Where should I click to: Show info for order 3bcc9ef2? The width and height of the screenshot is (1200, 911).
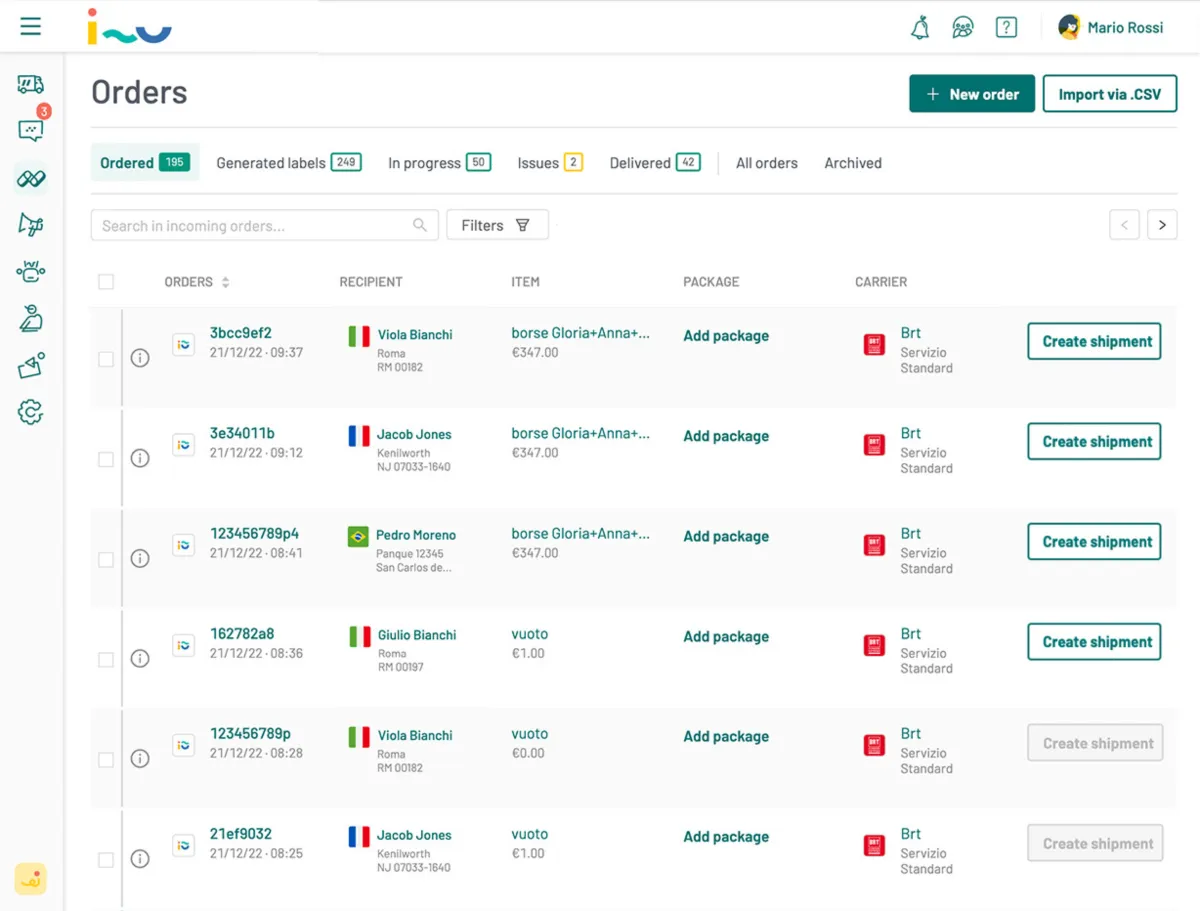[x=140, y=358]
